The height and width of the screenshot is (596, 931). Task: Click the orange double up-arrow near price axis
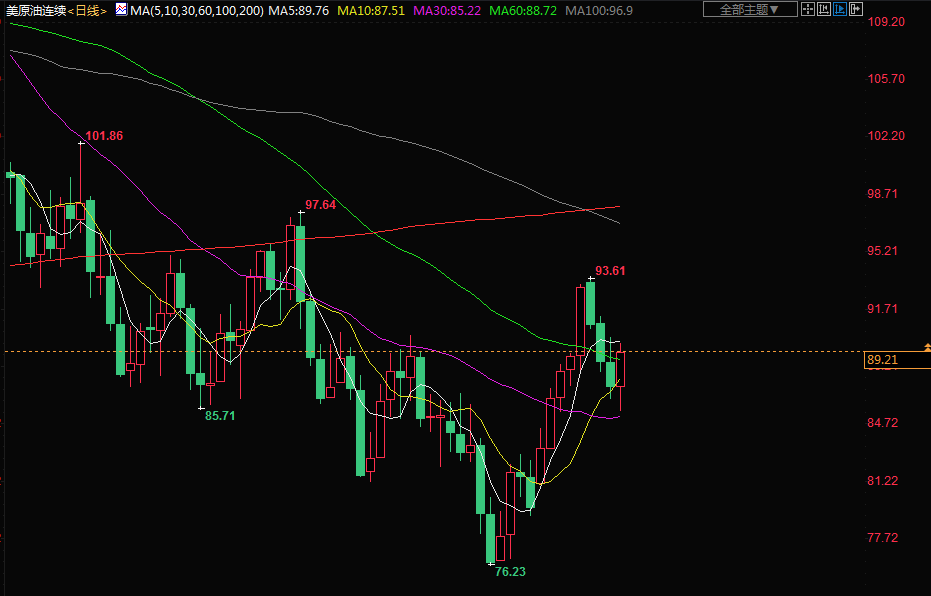(x=927, y=346)
